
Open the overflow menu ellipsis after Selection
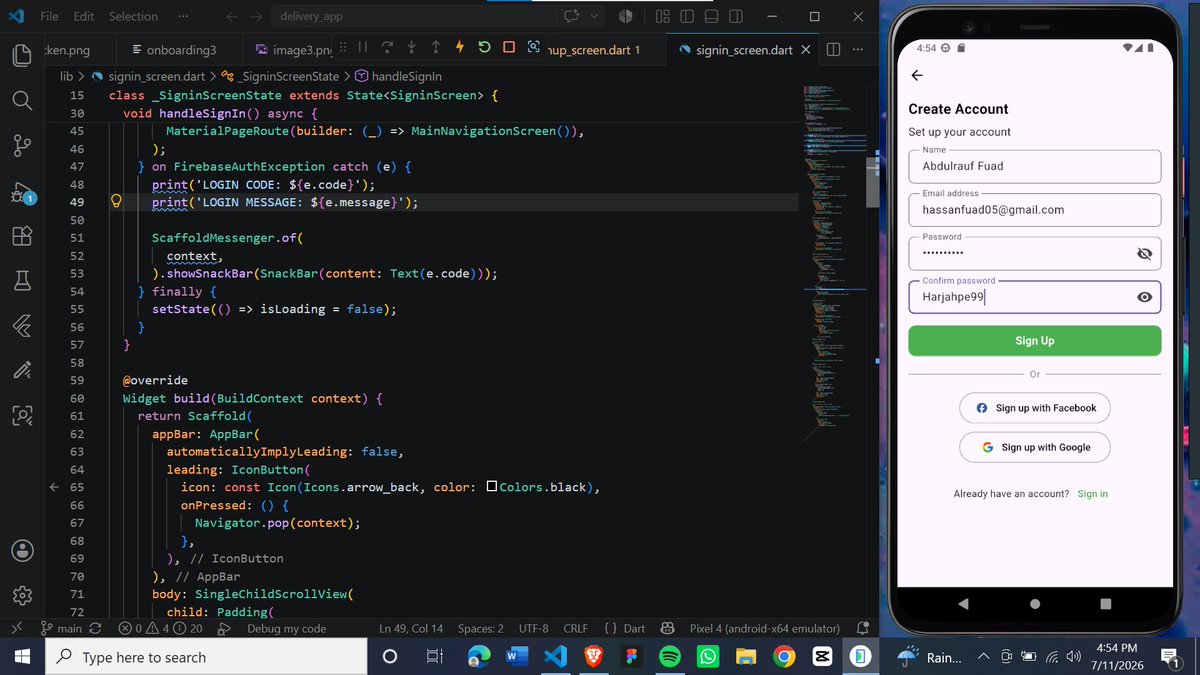click(182, 16)
